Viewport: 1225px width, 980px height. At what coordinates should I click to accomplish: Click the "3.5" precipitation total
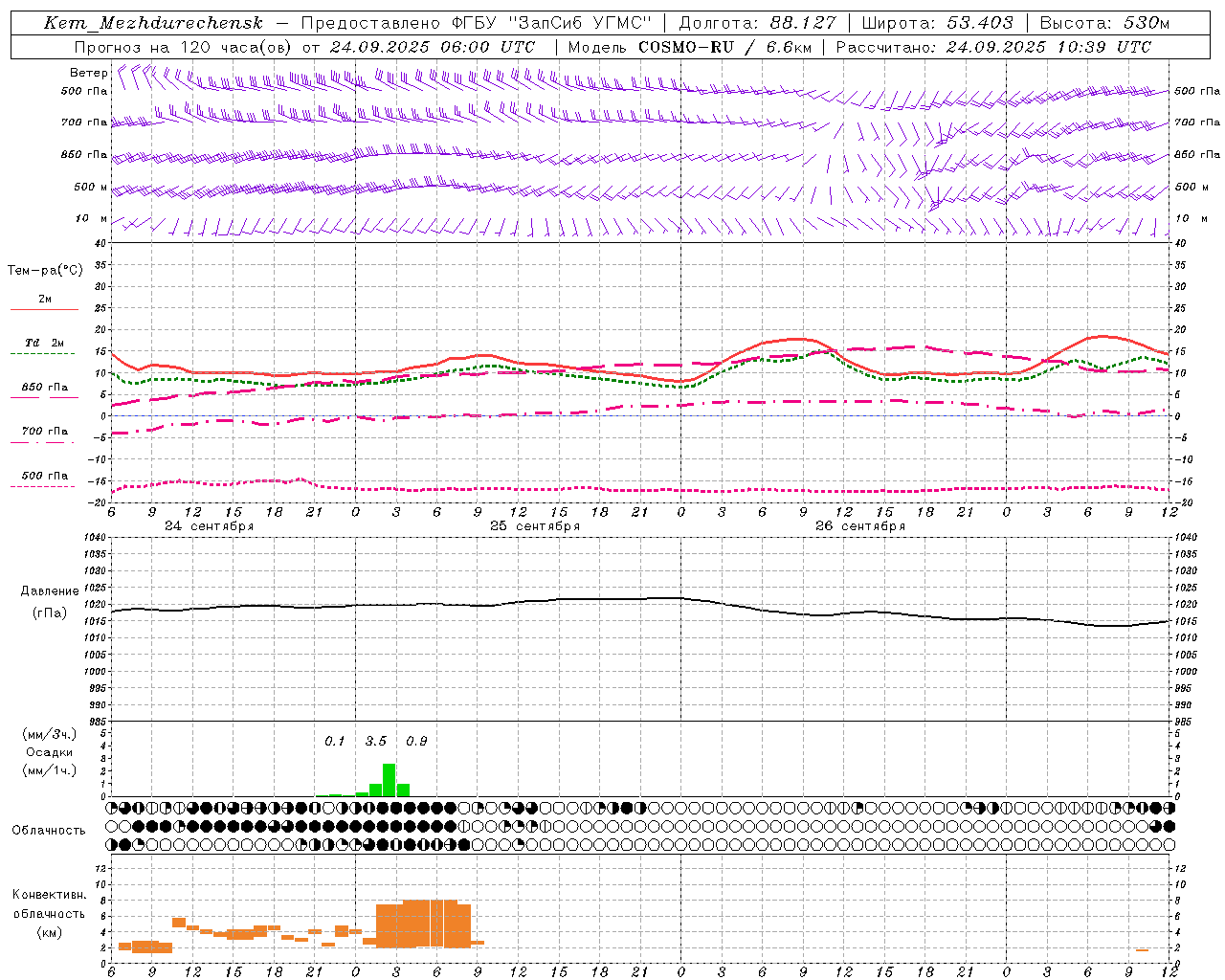(x=375, y=741)
